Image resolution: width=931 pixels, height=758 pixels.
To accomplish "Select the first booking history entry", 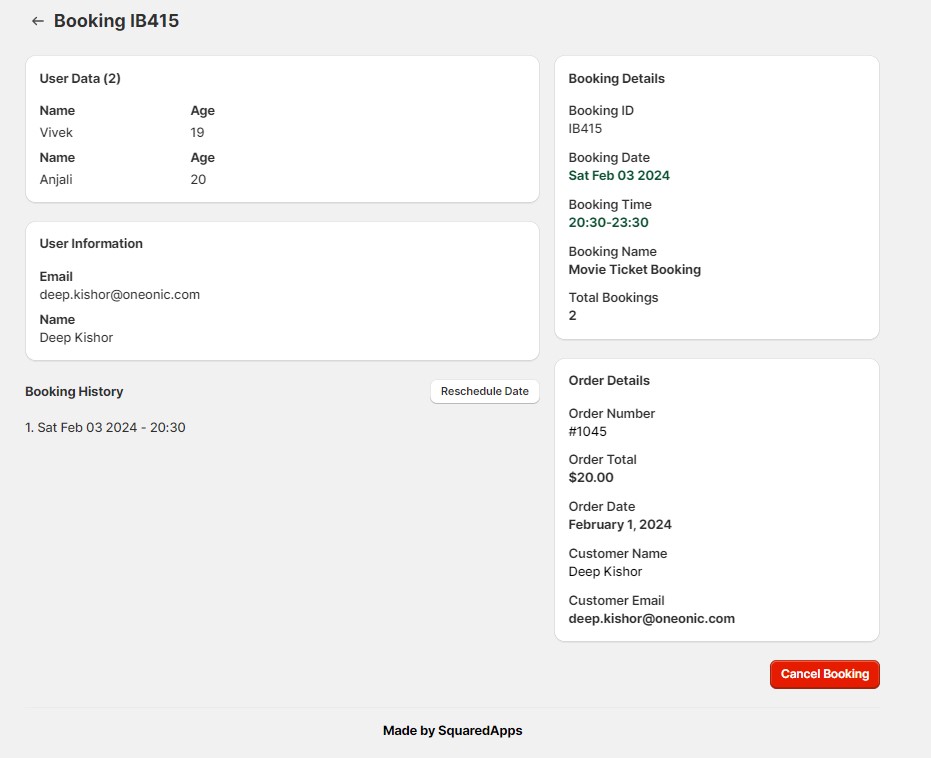I will pyautogui.click(x=105, y=428).
